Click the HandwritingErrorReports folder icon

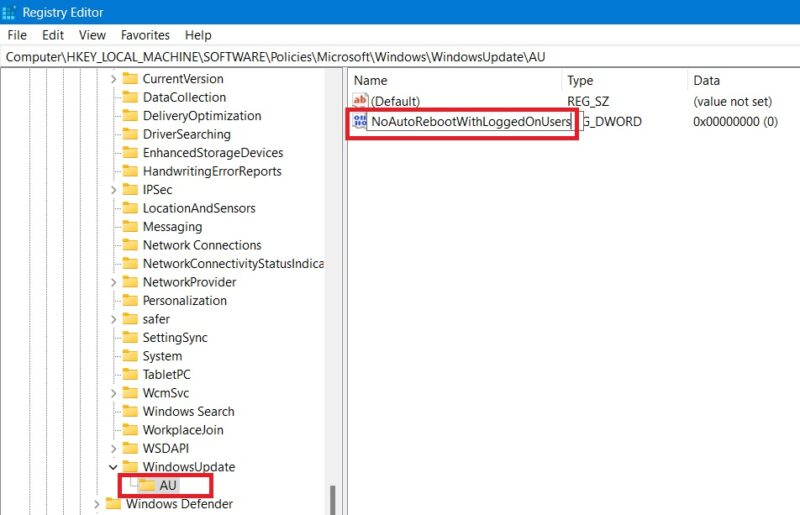(130, 171)
